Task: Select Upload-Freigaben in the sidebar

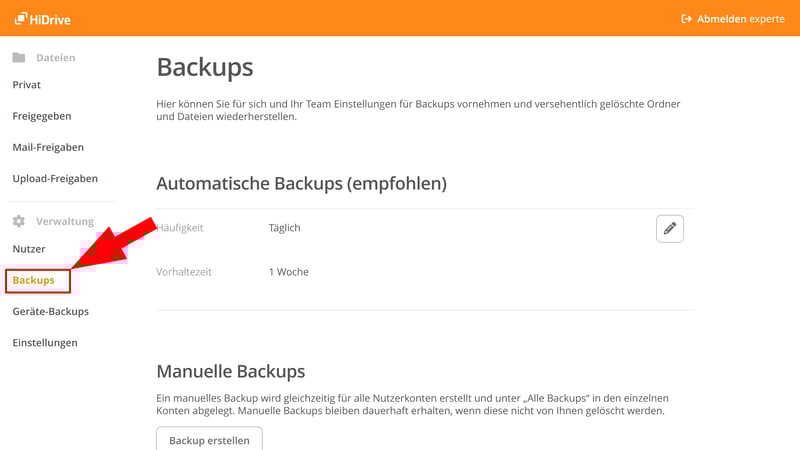Action: point(55,178)
